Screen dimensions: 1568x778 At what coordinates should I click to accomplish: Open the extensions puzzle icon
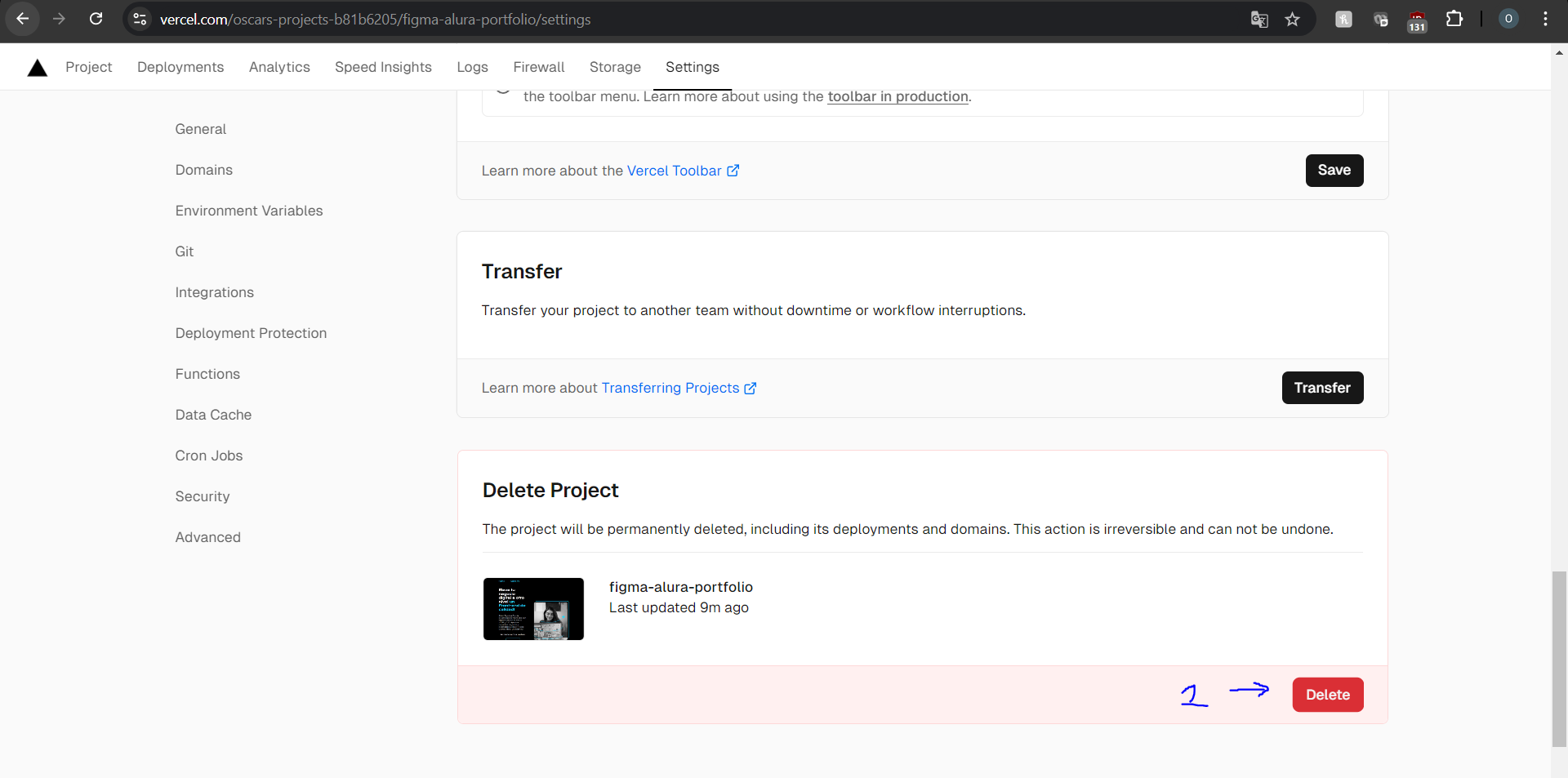(1454, 19)
